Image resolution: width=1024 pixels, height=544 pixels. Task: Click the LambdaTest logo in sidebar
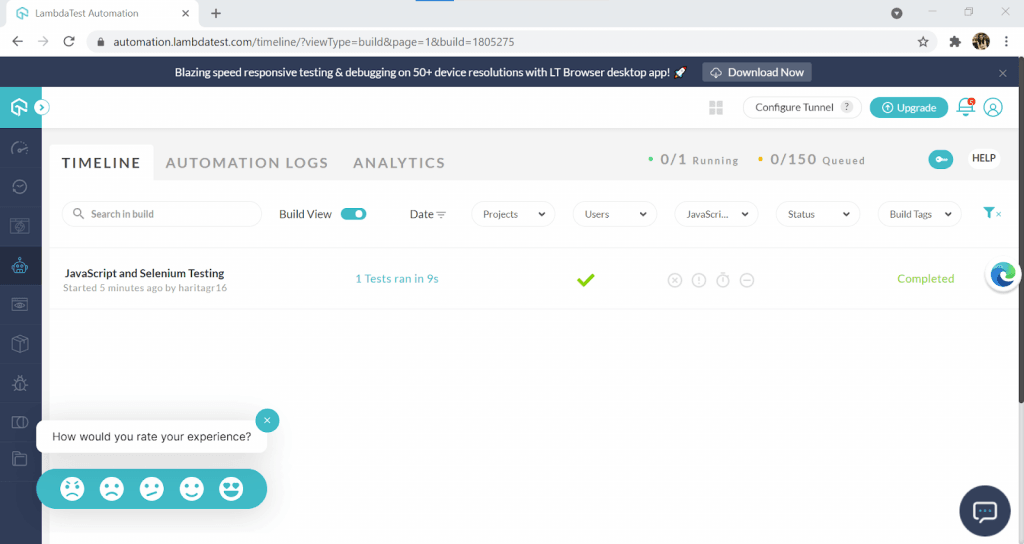pos(20,107)
